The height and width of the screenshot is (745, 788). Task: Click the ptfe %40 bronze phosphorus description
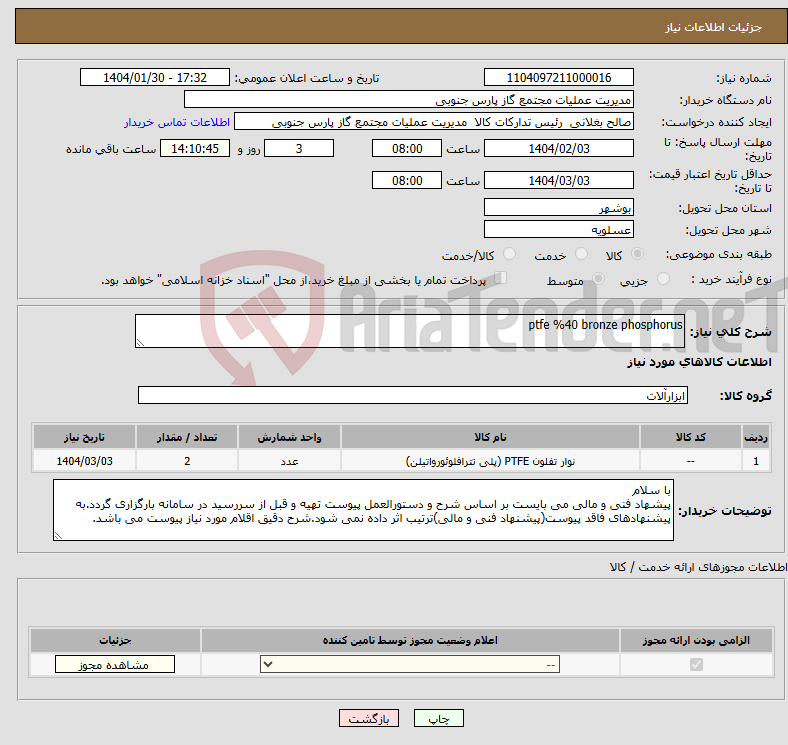point(410,331)
